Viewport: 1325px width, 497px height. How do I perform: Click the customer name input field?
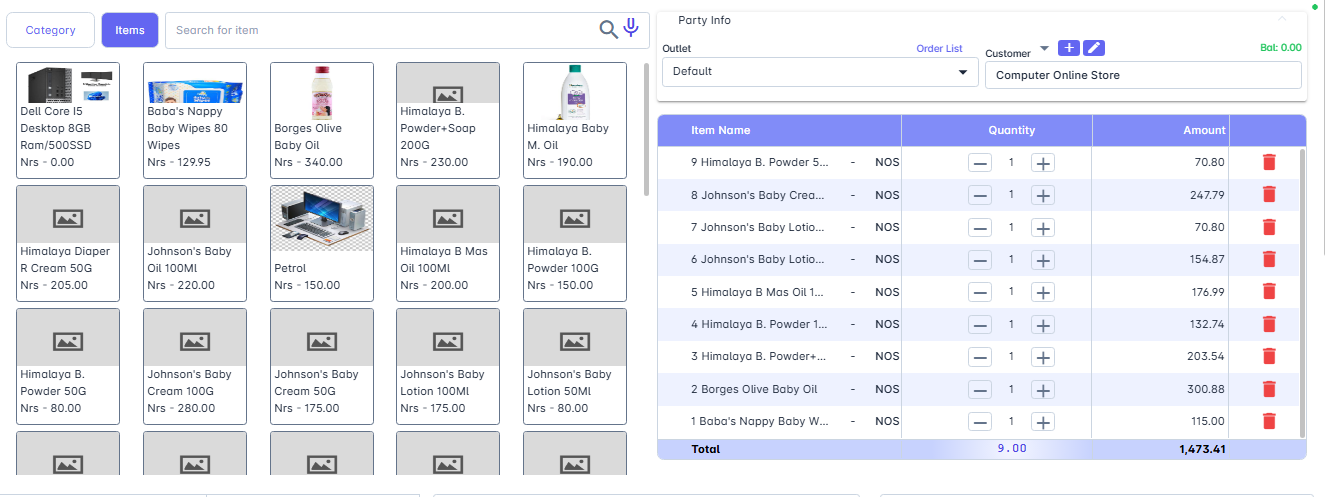pos(1143,75)
